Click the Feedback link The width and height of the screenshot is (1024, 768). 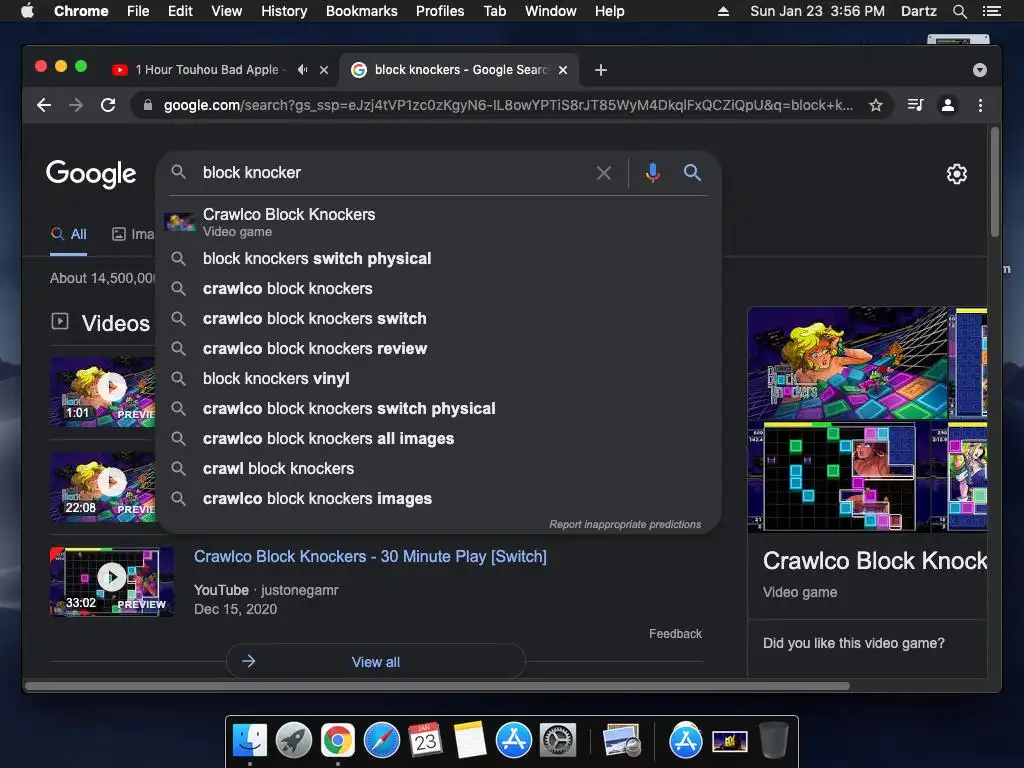point(675,633)
